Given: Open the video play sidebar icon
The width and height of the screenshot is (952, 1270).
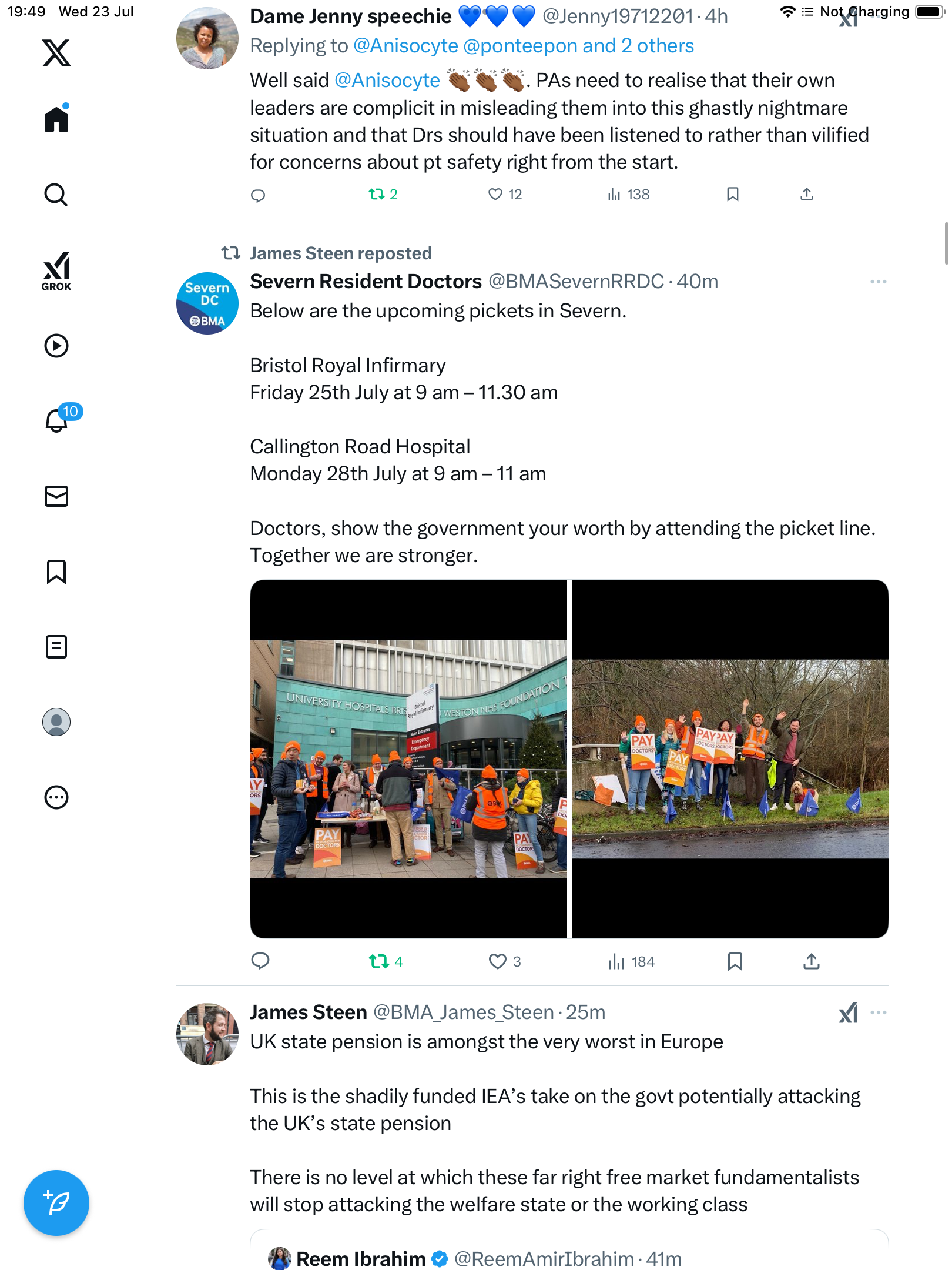Looking at the screenshot, I should coord(56,346).
